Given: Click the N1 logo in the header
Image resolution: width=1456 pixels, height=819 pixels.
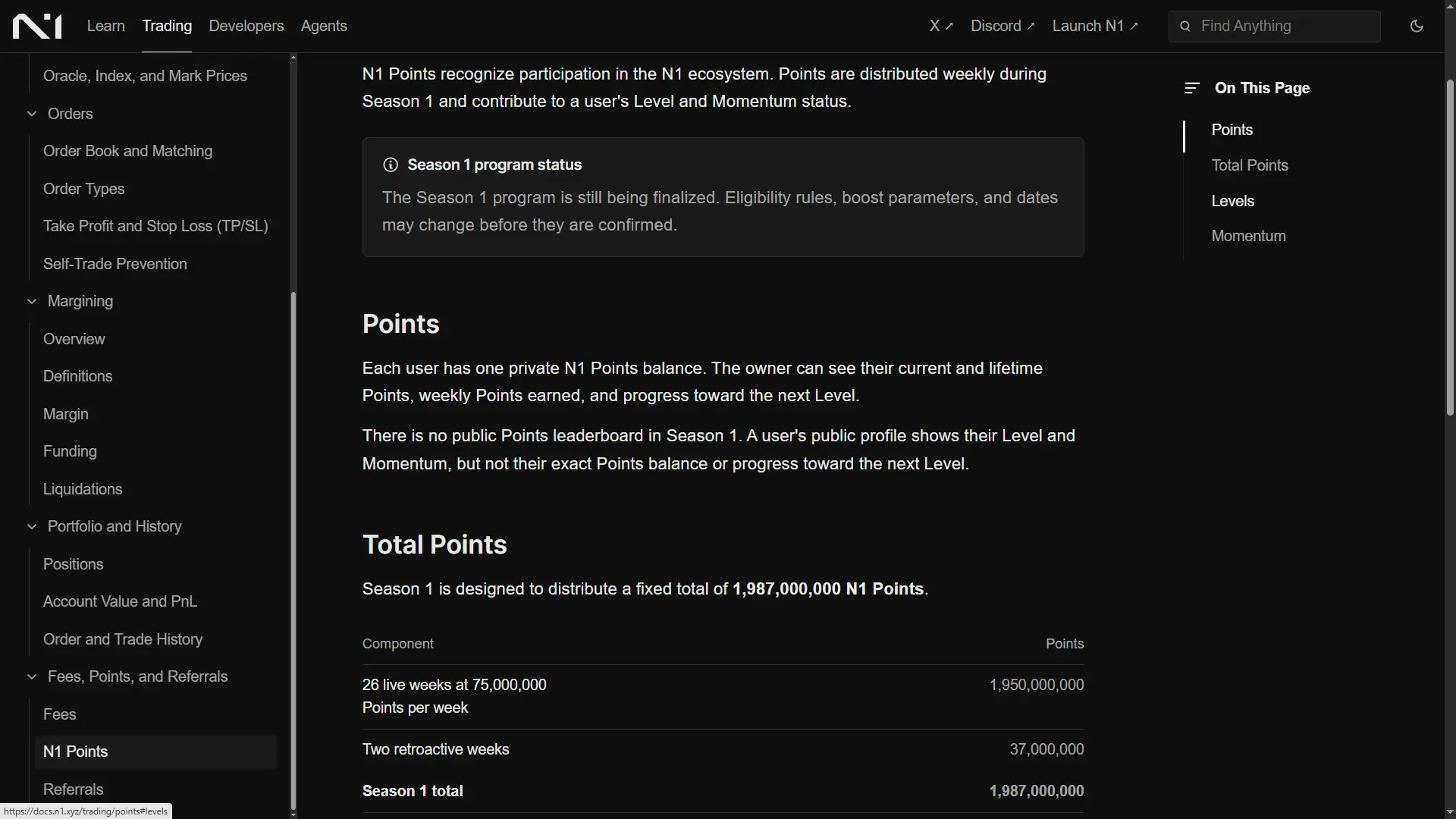Looking at the screenshot, I should pyautogui.click(x=37, y=26).
